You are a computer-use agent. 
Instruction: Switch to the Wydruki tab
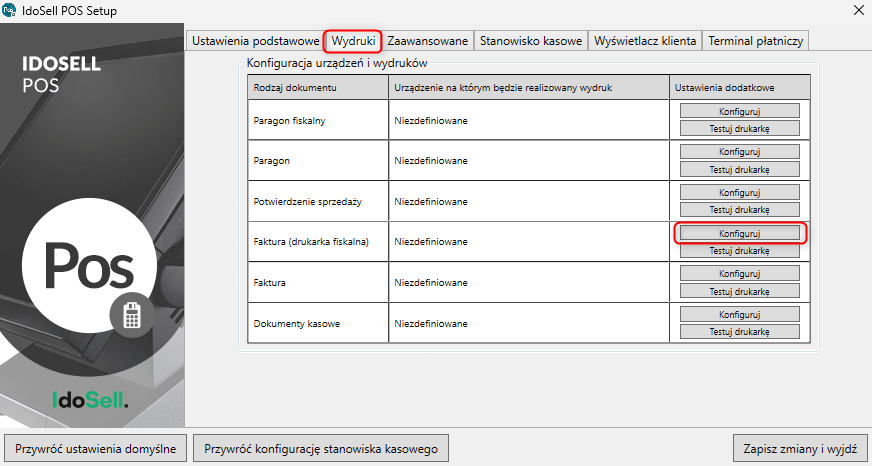coord(353,41)
